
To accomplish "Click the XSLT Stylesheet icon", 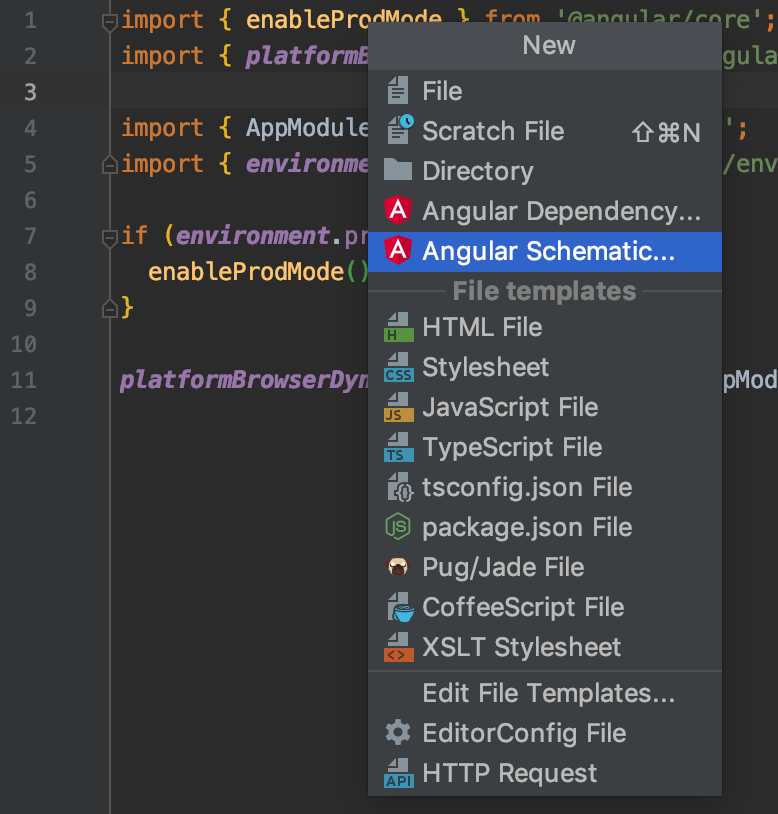I will click(x=399, y=647).
